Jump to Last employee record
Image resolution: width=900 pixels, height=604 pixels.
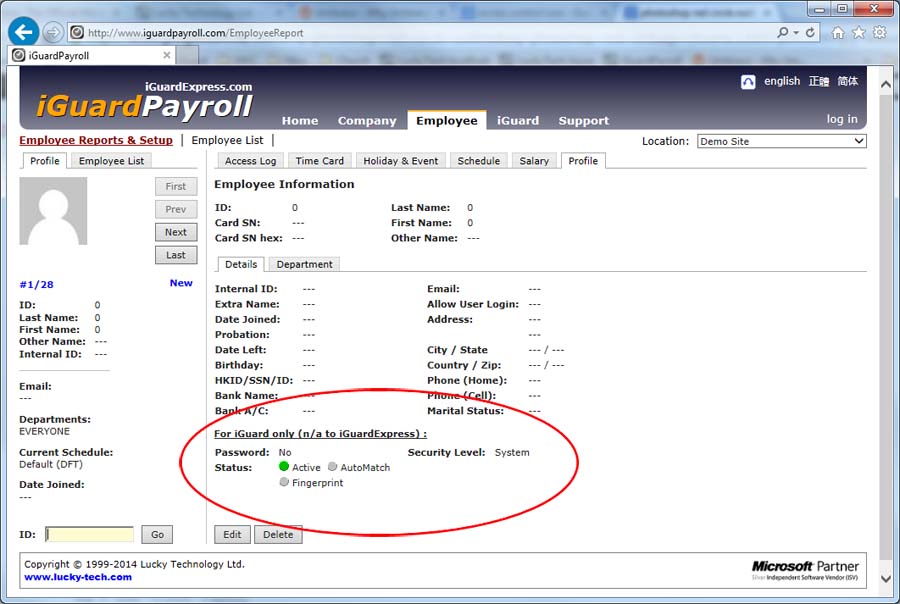tap(176, 255)
